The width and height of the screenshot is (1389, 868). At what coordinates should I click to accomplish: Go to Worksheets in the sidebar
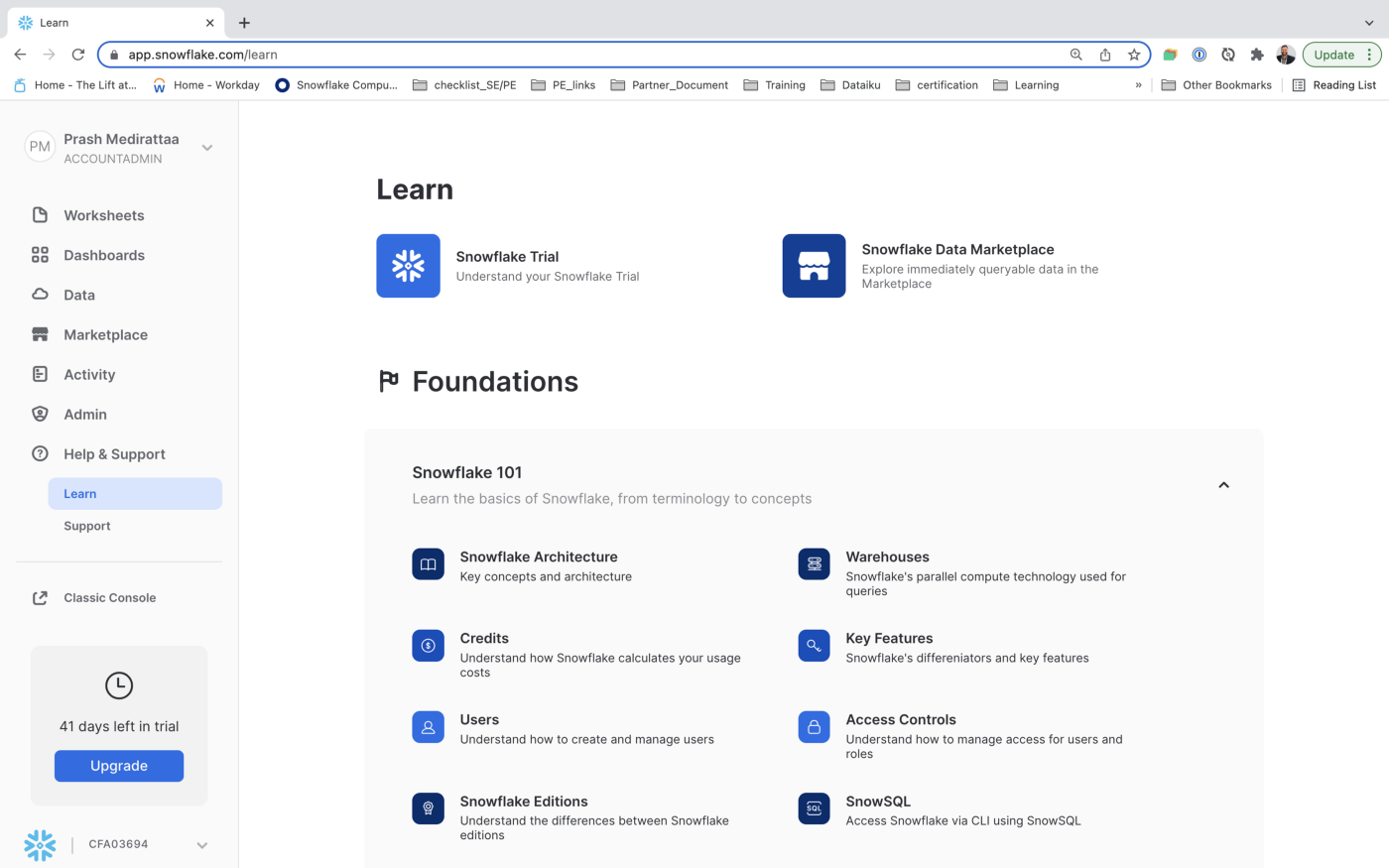click(103, 215)
